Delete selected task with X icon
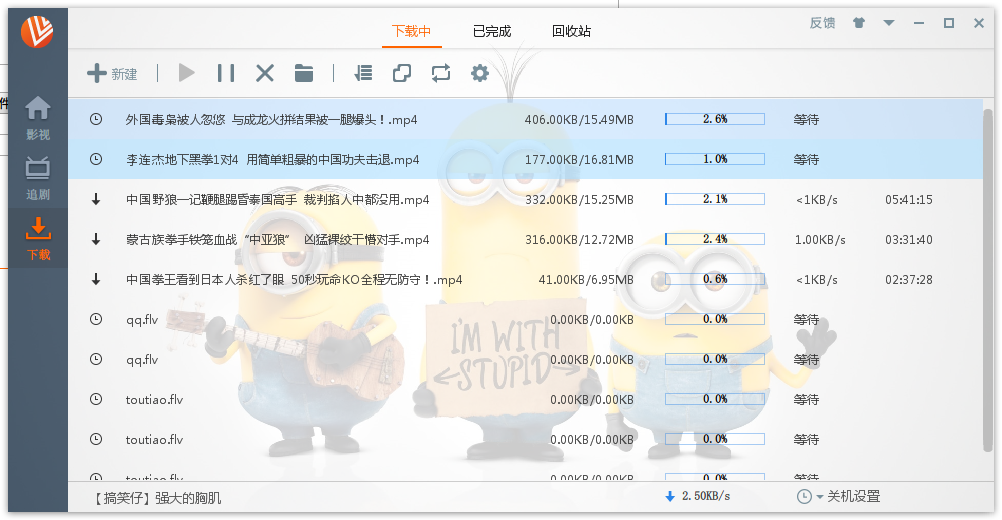This screenshot has height=520, width=1002. coord(265,73)
